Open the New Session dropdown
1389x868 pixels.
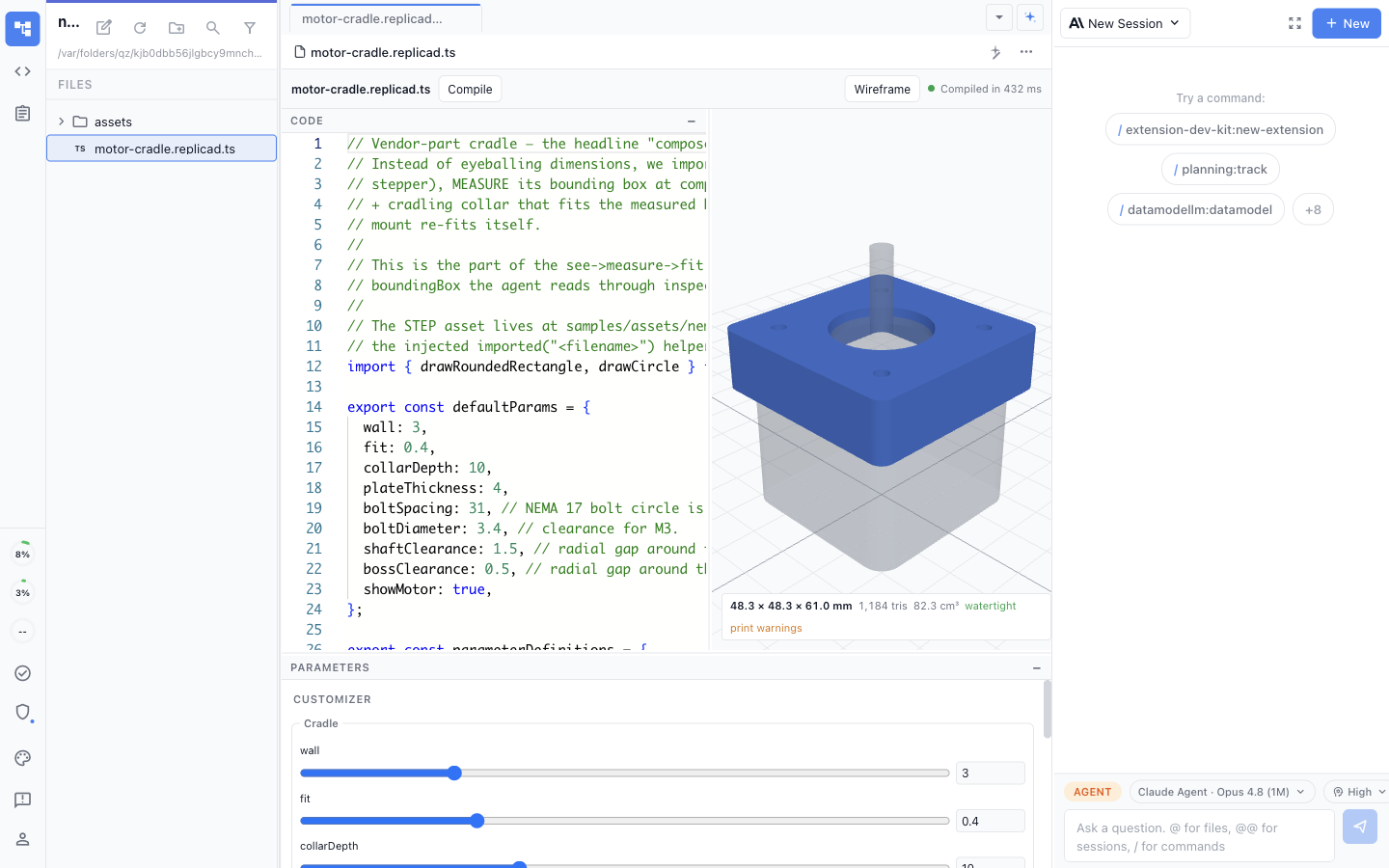[x=1125, y=23]
